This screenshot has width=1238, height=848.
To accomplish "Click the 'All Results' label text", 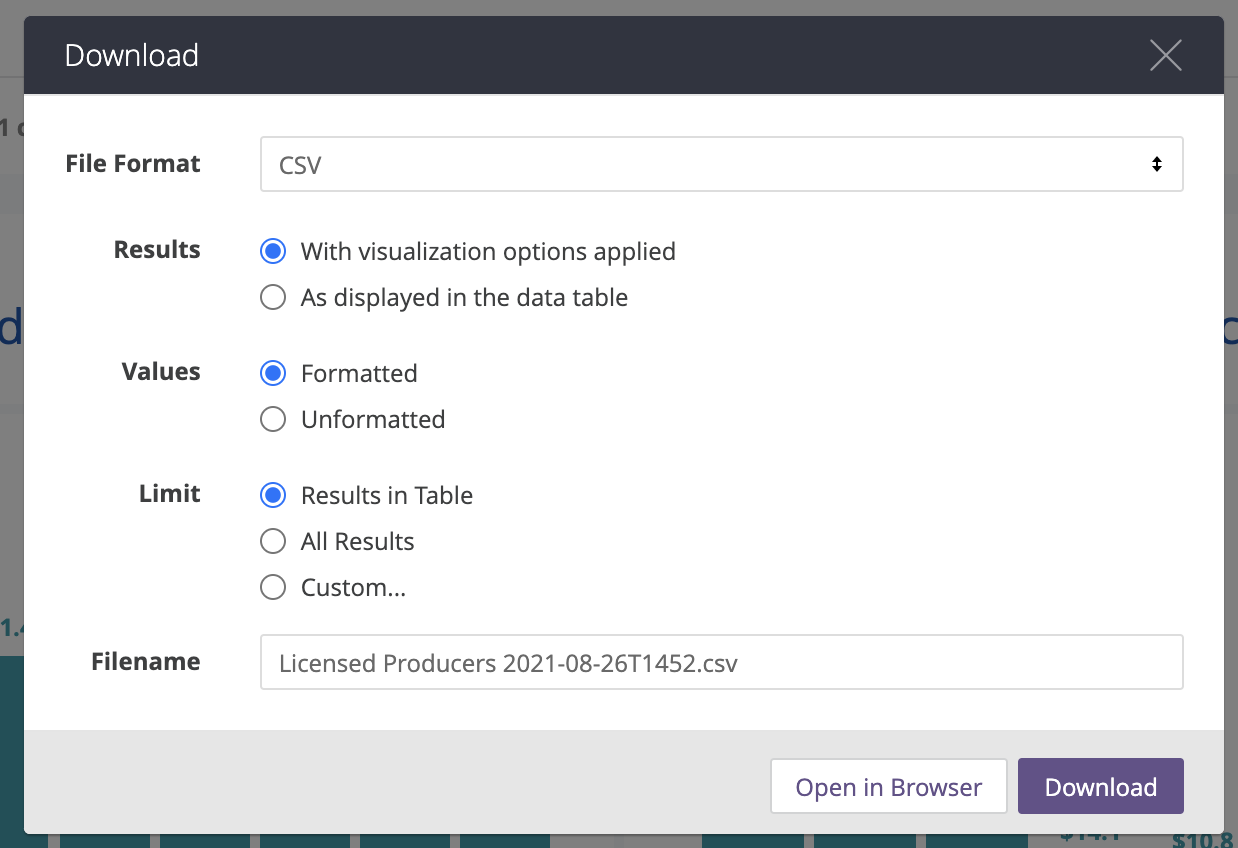I will (x=357, y=541).
